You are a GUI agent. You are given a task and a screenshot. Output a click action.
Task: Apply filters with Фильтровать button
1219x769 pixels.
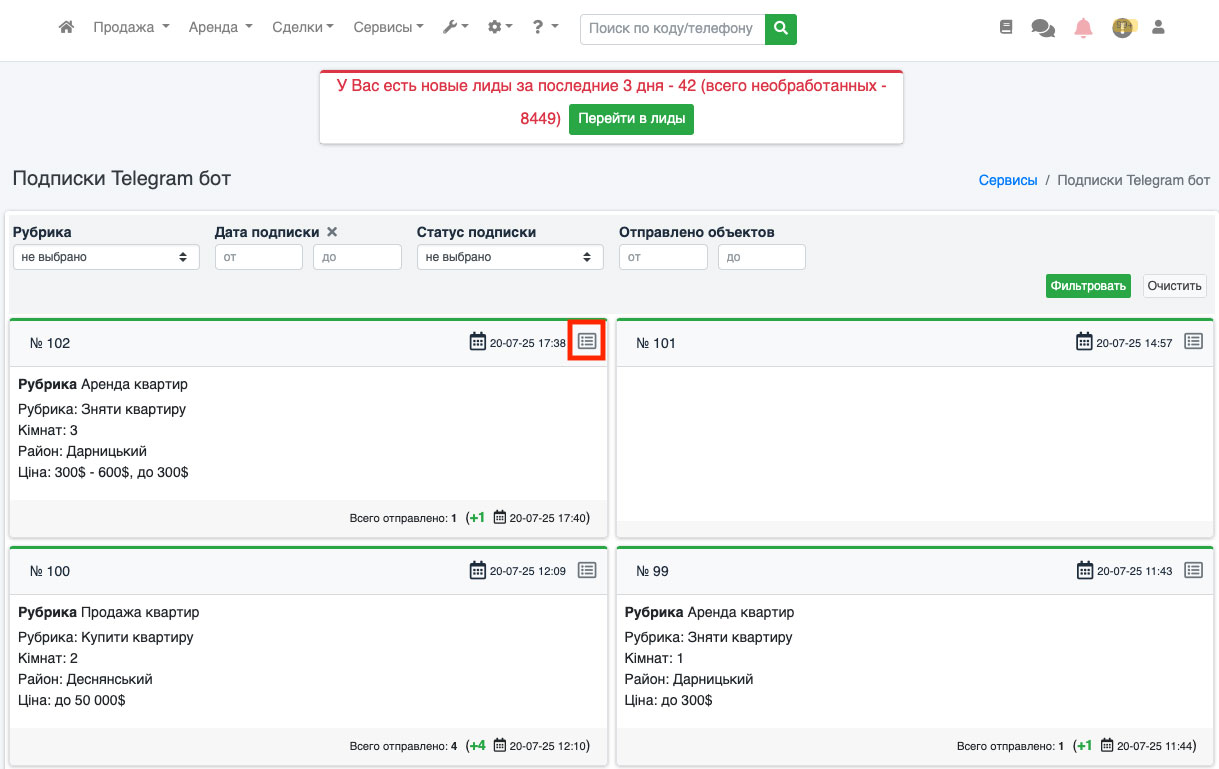1088,286
